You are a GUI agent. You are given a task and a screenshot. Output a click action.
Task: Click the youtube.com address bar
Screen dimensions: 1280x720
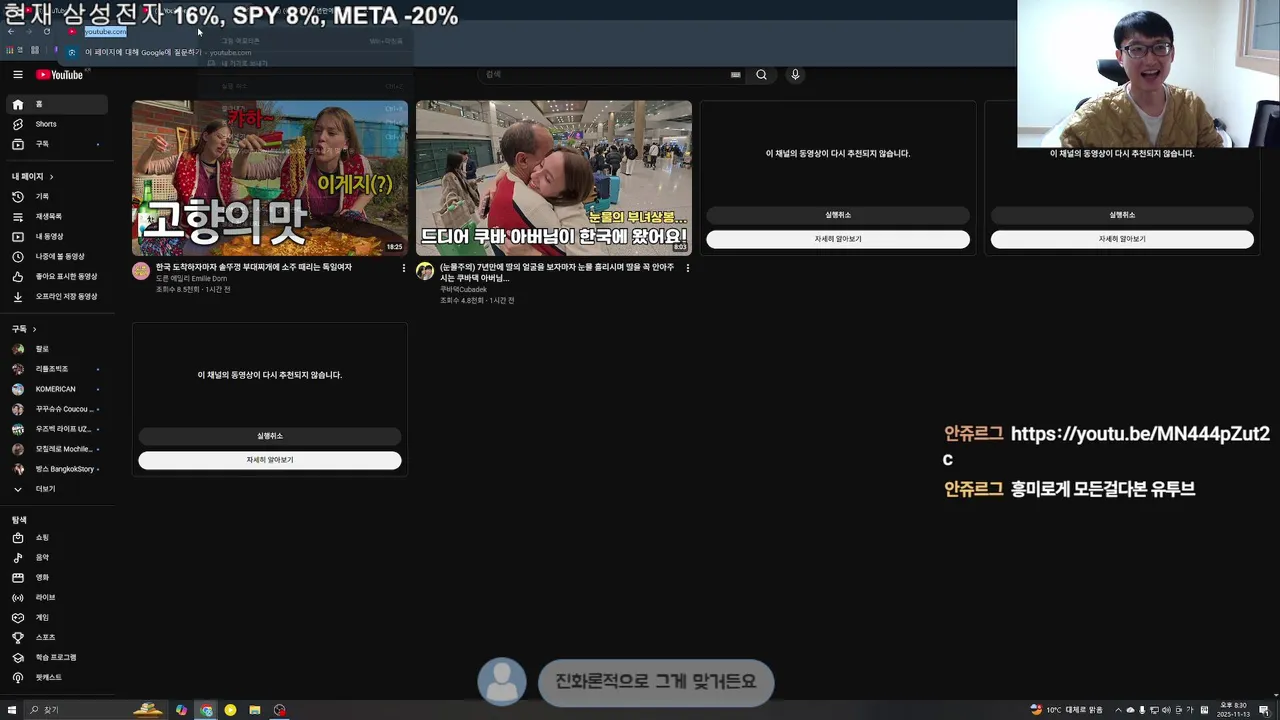[105, 32]
